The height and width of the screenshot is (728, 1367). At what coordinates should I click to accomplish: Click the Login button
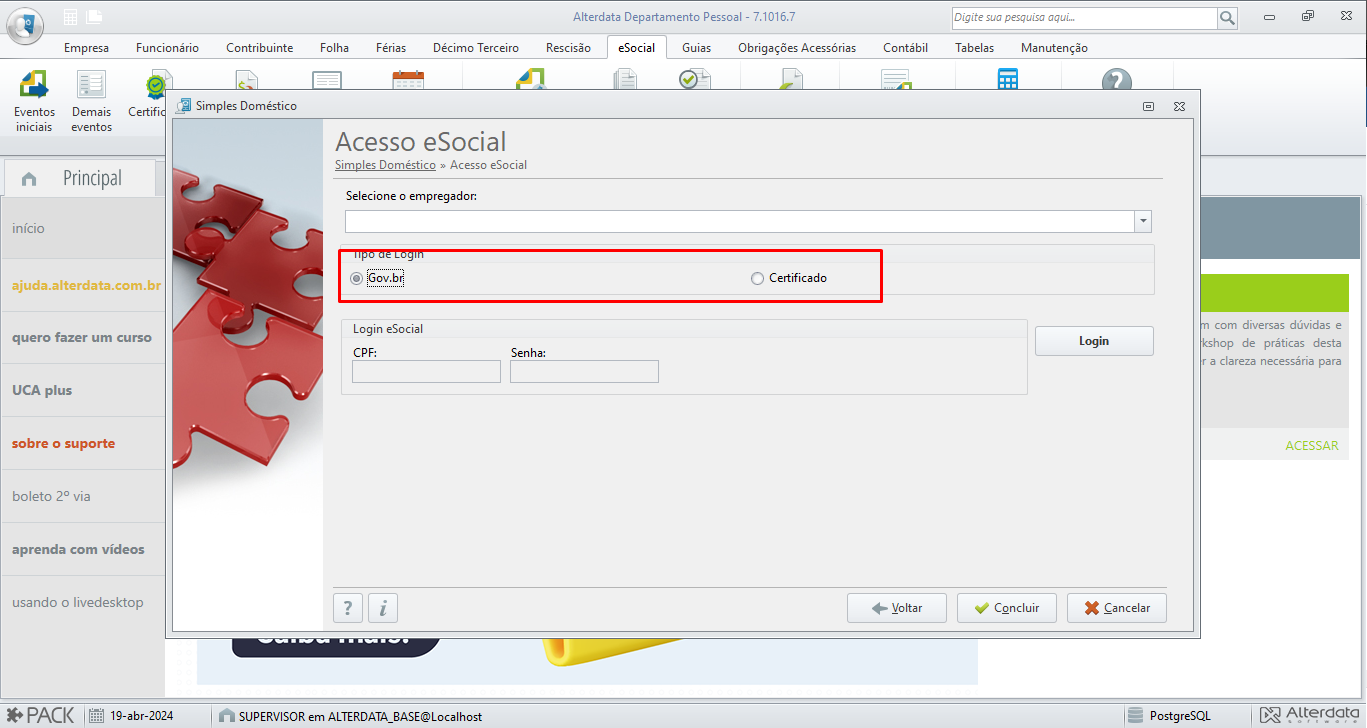coord(1094,341)
